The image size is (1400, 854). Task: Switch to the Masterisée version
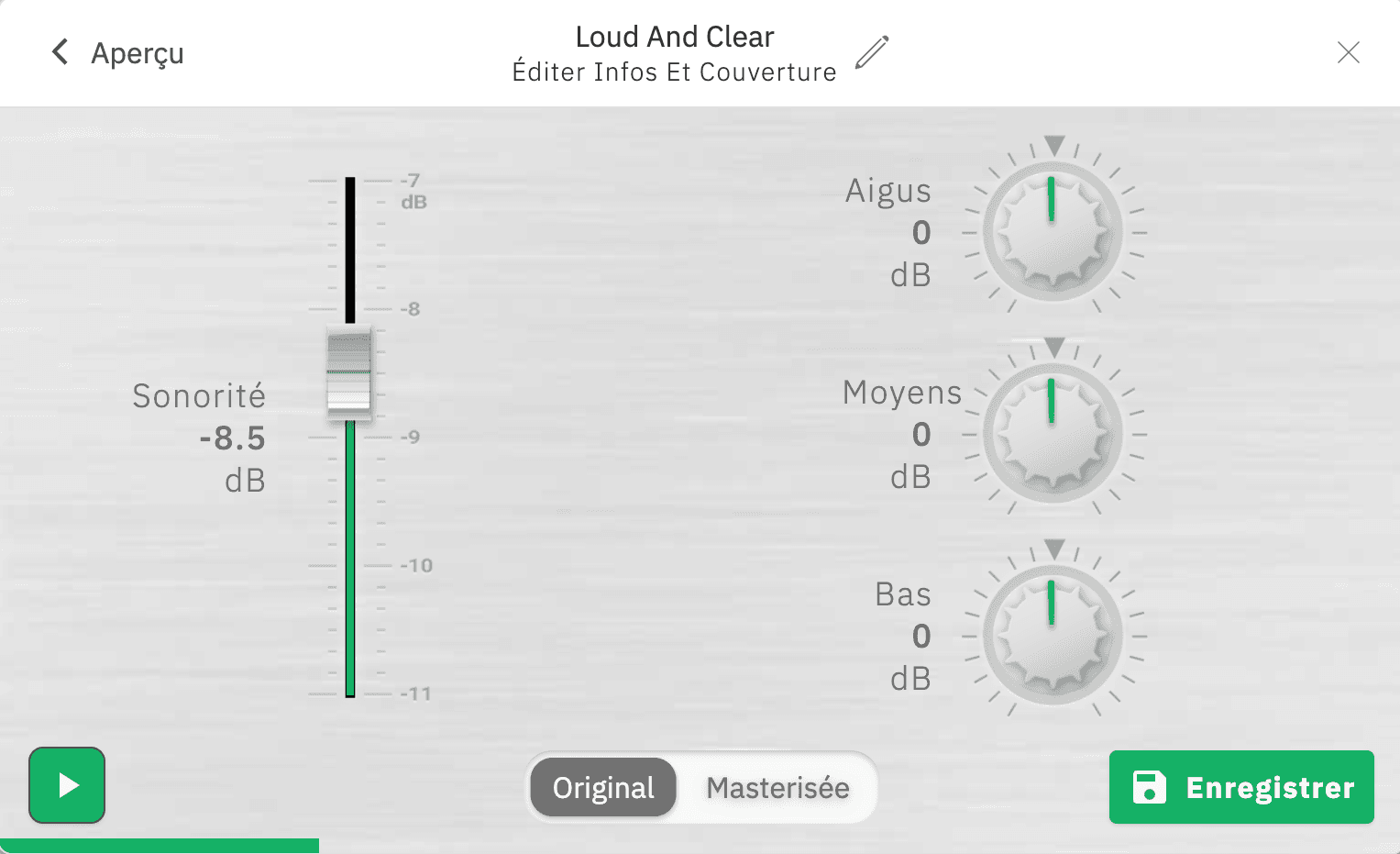pyautogui.click(x=777, y=787)
